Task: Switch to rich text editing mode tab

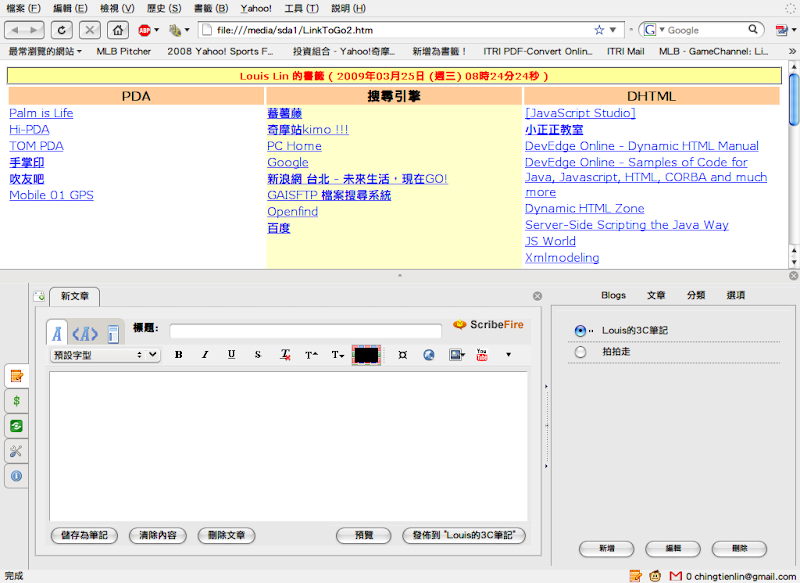Action: coord(57,334)
